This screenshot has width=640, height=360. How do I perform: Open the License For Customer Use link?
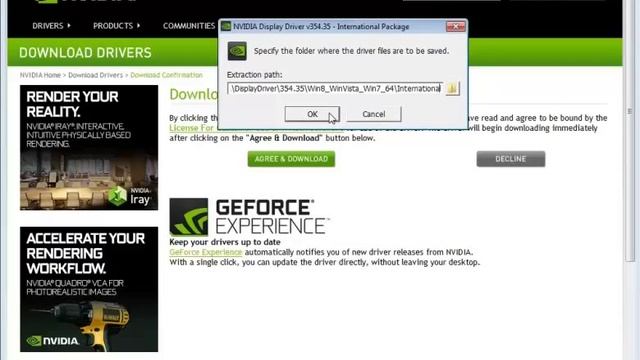191,128
